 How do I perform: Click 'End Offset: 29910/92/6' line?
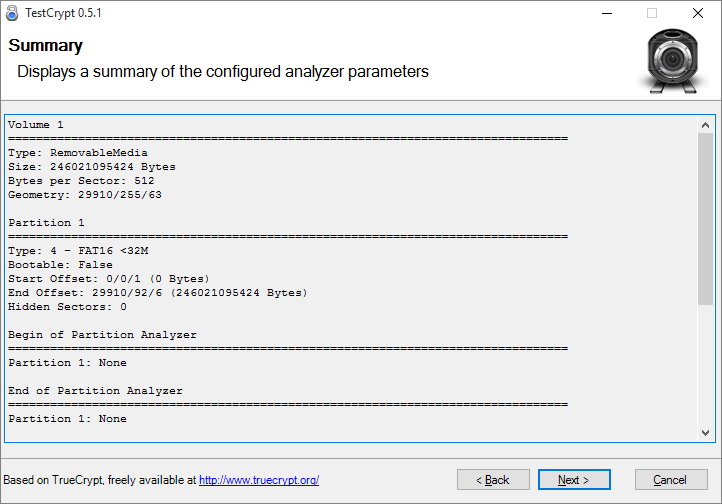pyautogui.click(x=157, y=293)
